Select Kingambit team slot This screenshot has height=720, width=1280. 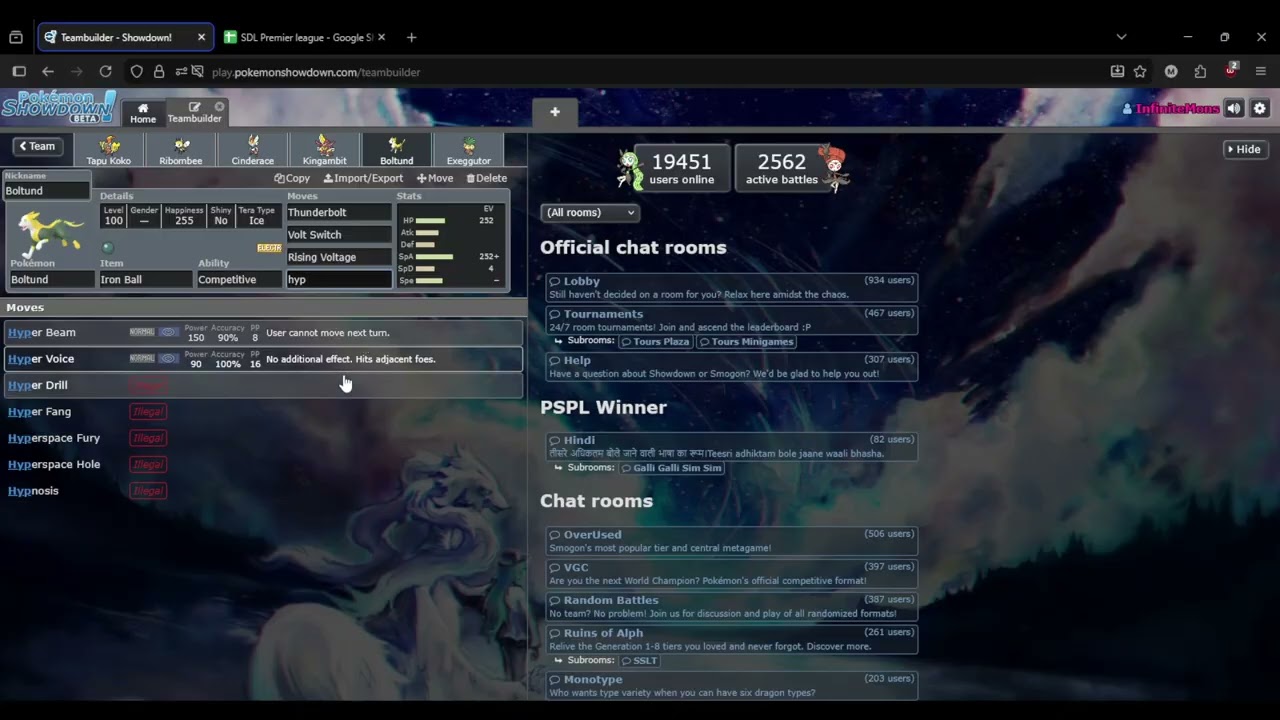point(325,150)
